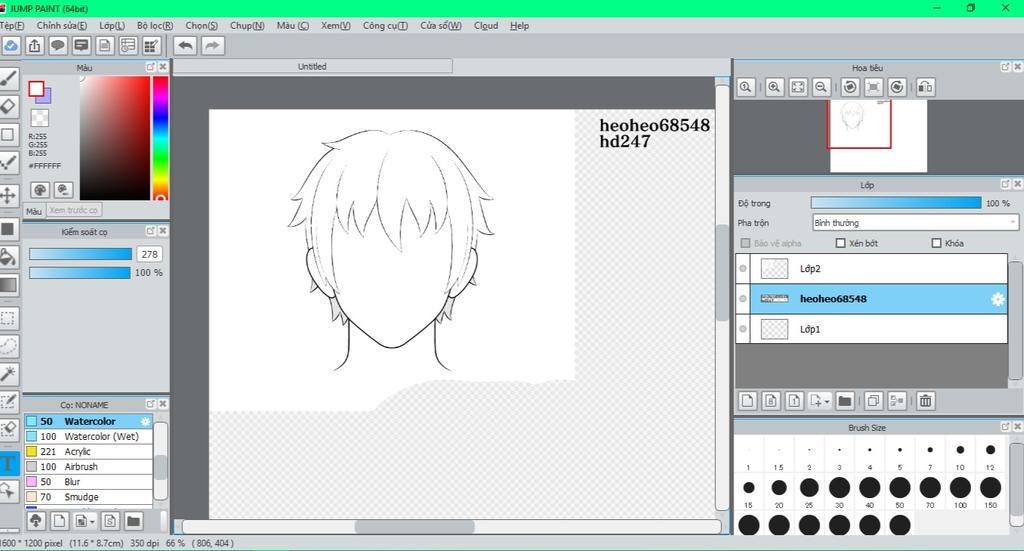Select the Smudge brush

coord(89,497)
